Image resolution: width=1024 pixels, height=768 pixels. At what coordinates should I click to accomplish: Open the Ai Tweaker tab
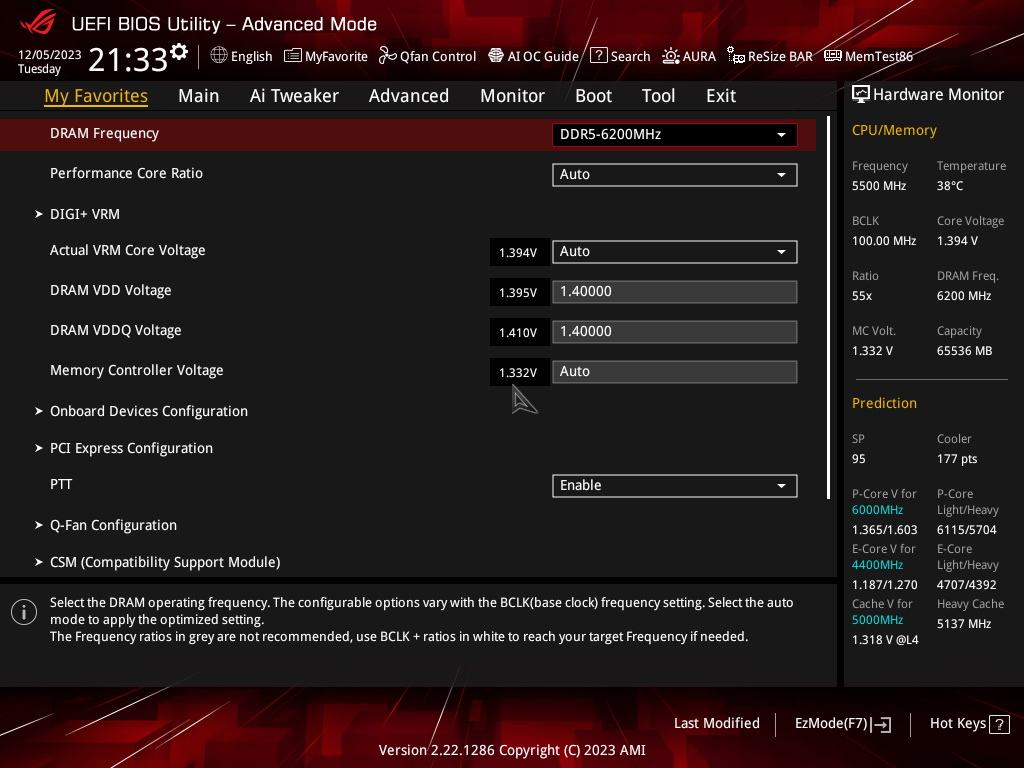[x=294, y=96]
